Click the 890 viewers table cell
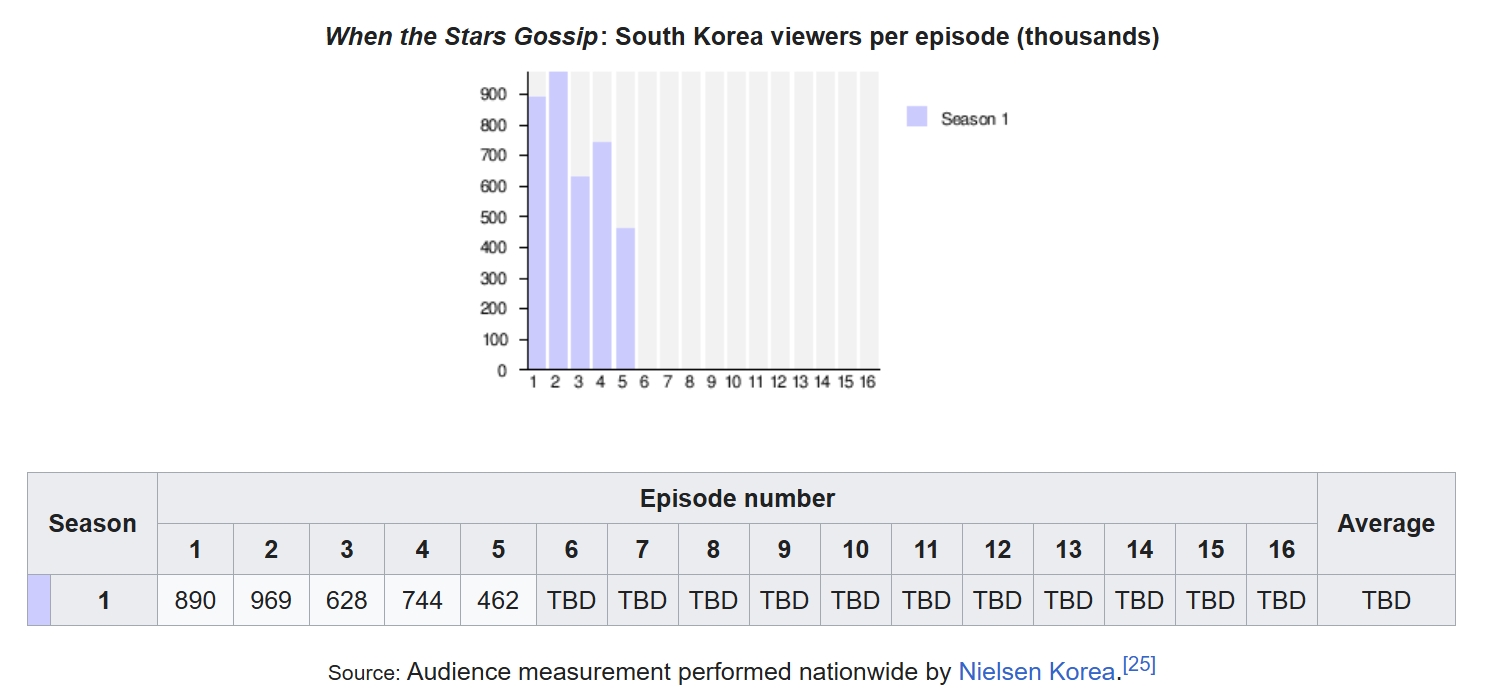The width and height of the screenshot is (1491, 696). pos(195,600)
